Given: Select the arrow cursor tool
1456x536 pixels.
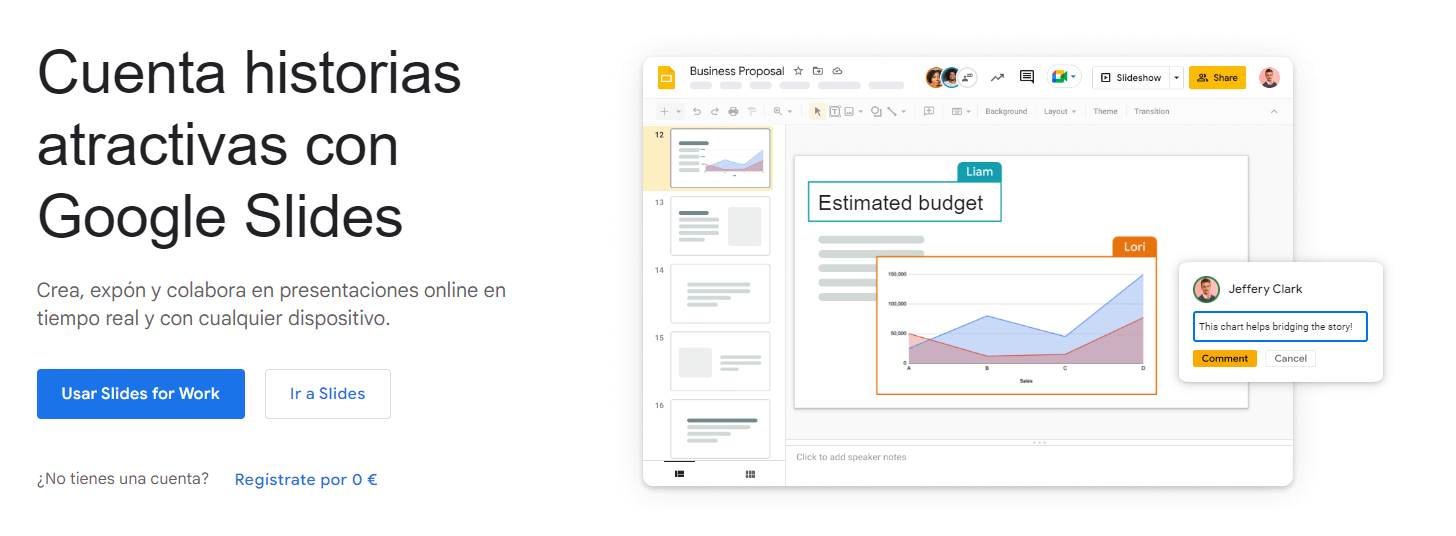Looking at the screenshot, I should point(818,111).
